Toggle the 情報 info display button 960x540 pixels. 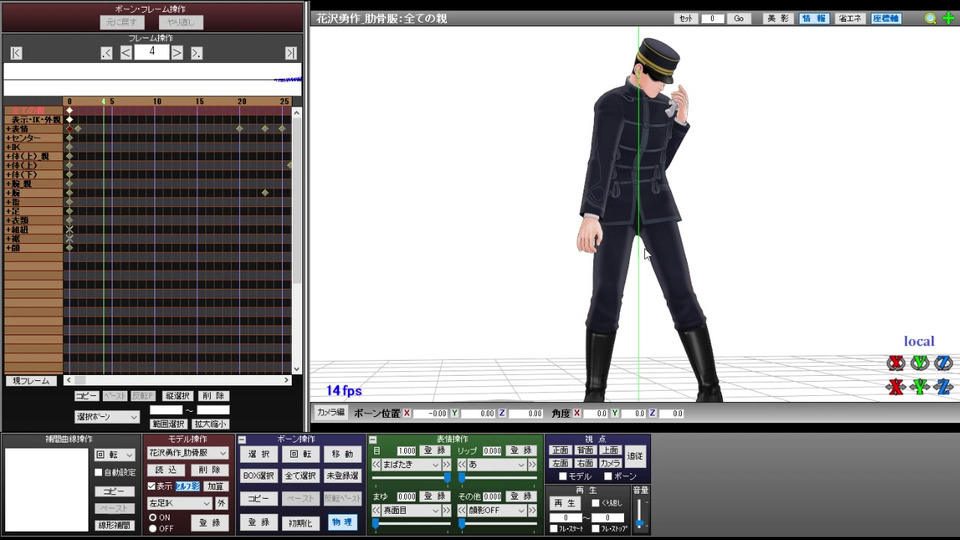(814, 18)
